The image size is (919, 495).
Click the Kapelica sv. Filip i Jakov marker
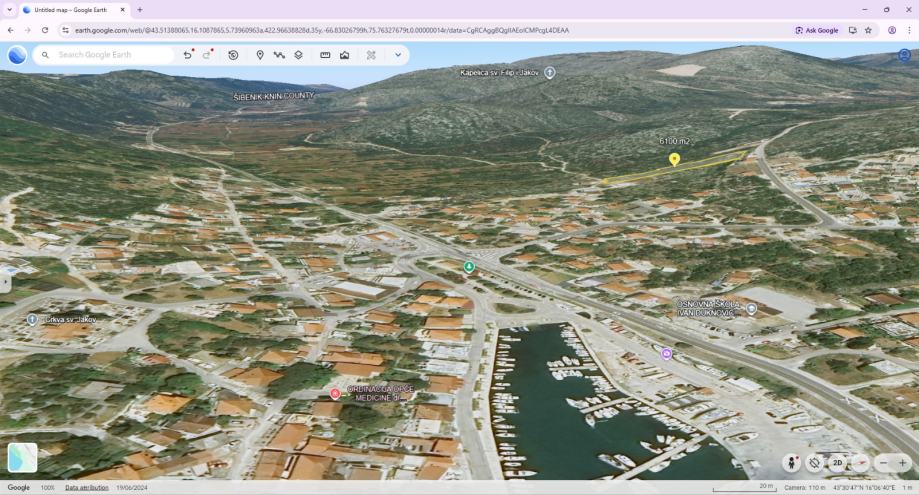click(x=550, y=73)
